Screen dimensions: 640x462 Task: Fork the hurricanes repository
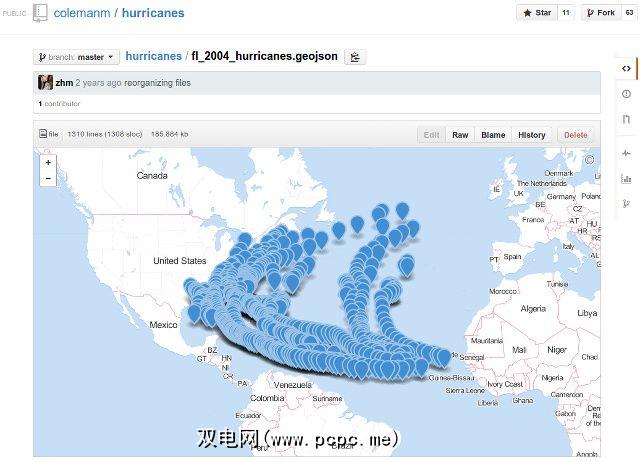pos(601,13)
